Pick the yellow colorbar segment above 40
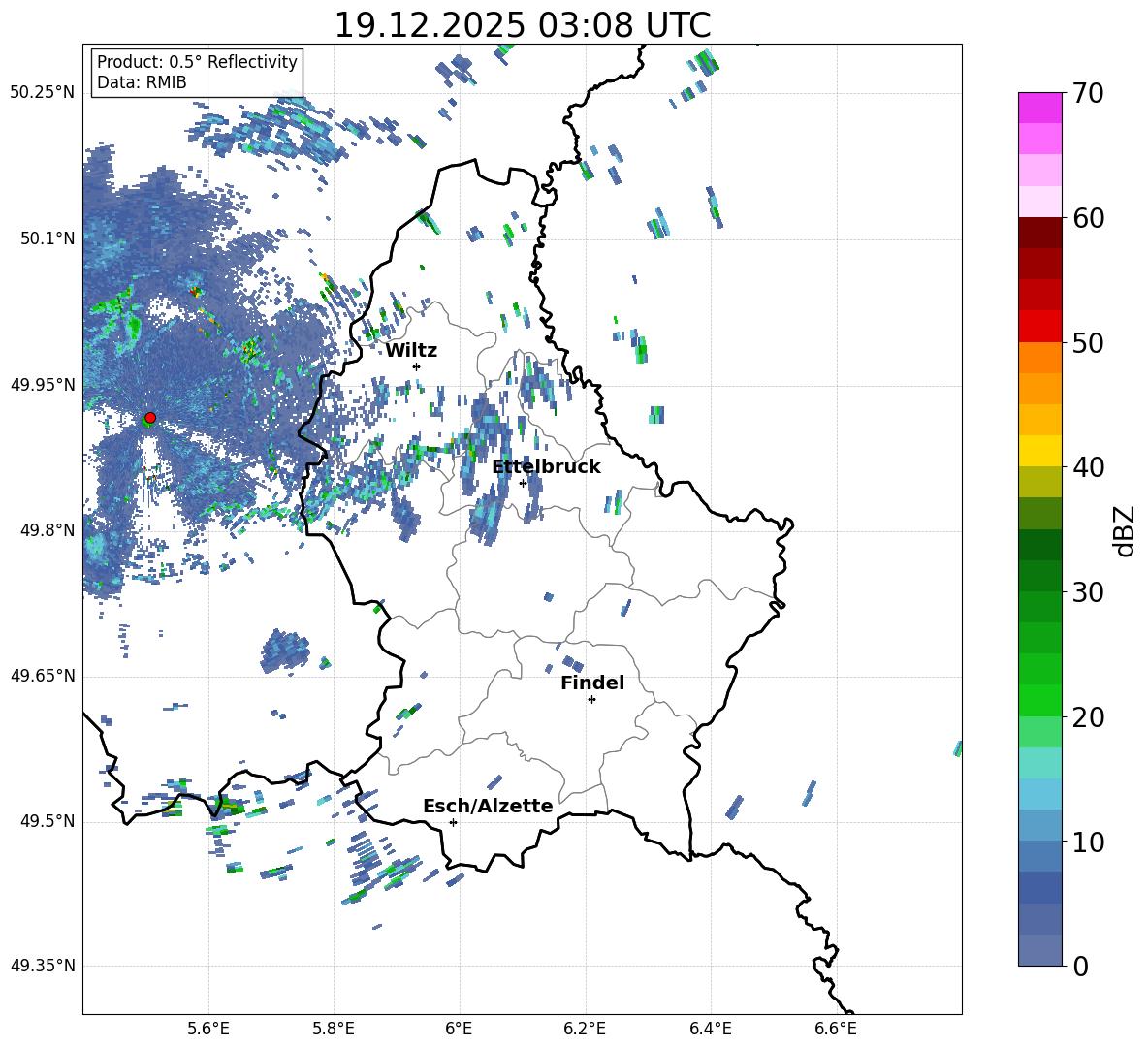Image resolution: width=1148 pixels, height=1048 pixels. [x=1040, y=450]
